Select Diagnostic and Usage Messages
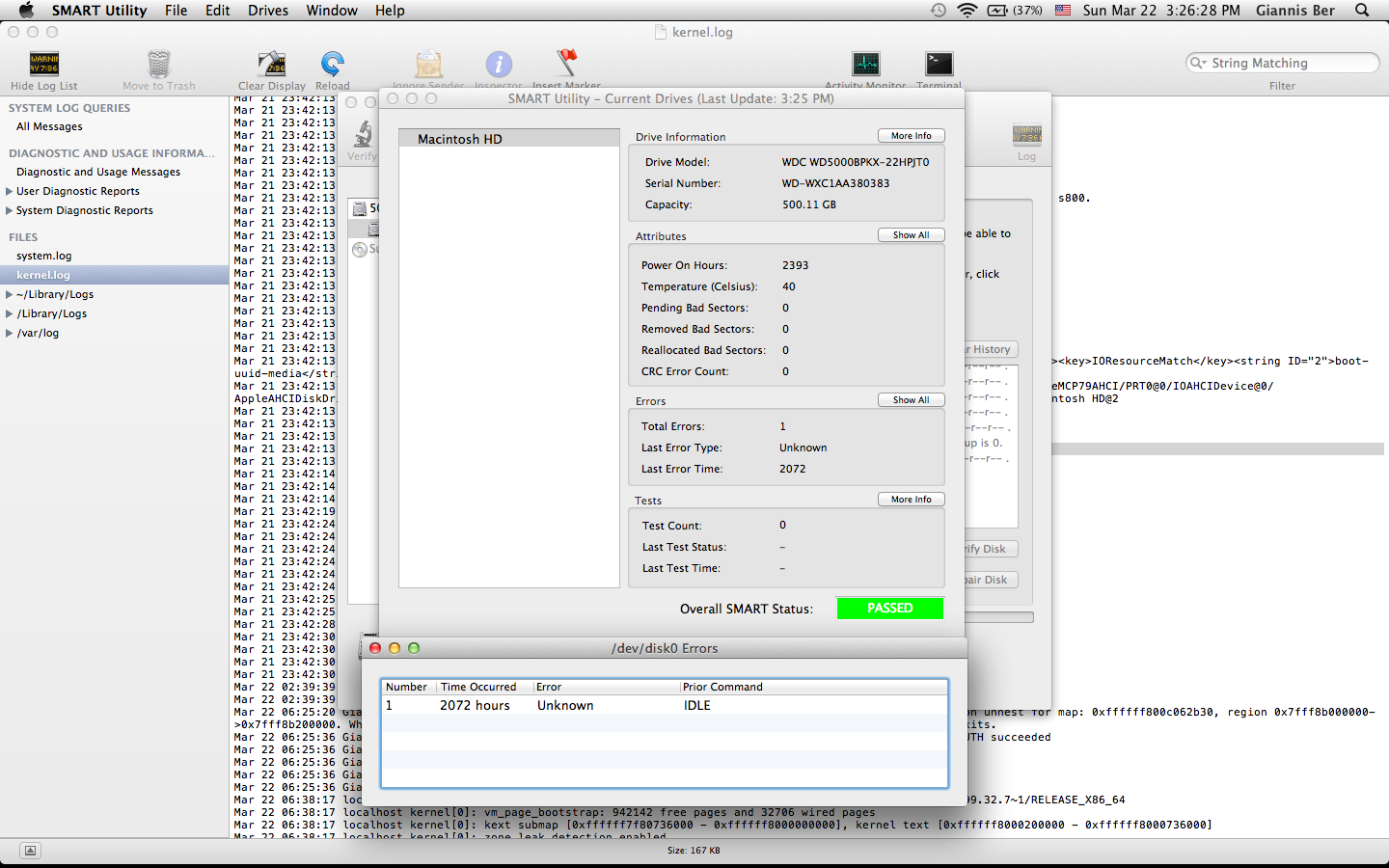Image resolution: width=1389 pixels, height=868 pixels. pos(98,172)
